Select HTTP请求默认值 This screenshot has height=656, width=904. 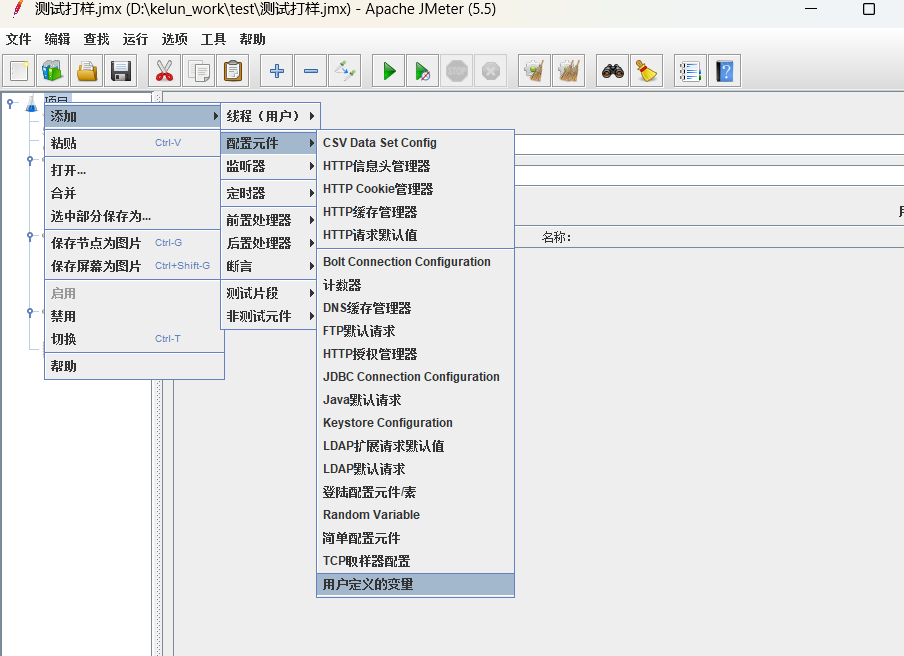click(415, 235)
